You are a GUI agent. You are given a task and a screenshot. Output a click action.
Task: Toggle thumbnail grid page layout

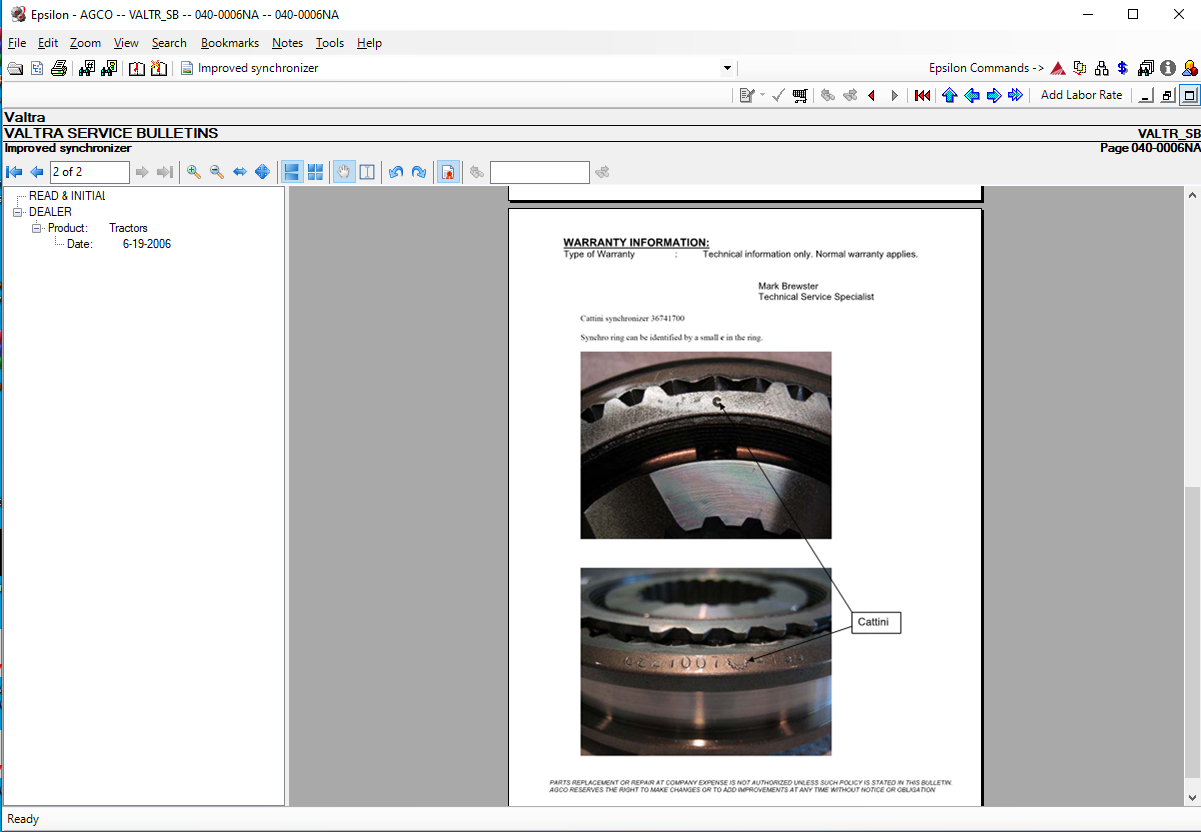coord(315,172)
